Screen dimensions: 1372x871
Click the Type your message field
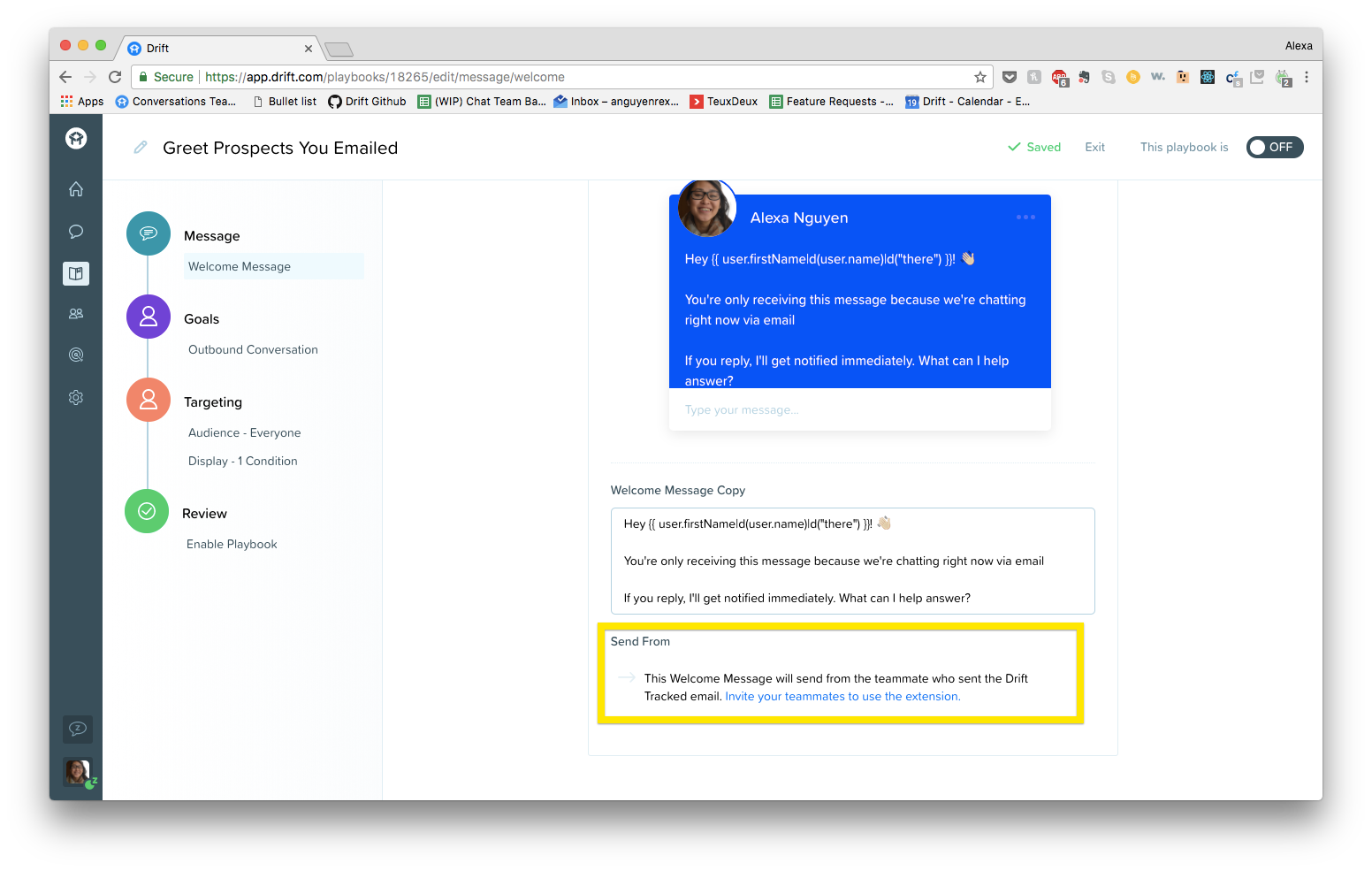coord(859,409)
